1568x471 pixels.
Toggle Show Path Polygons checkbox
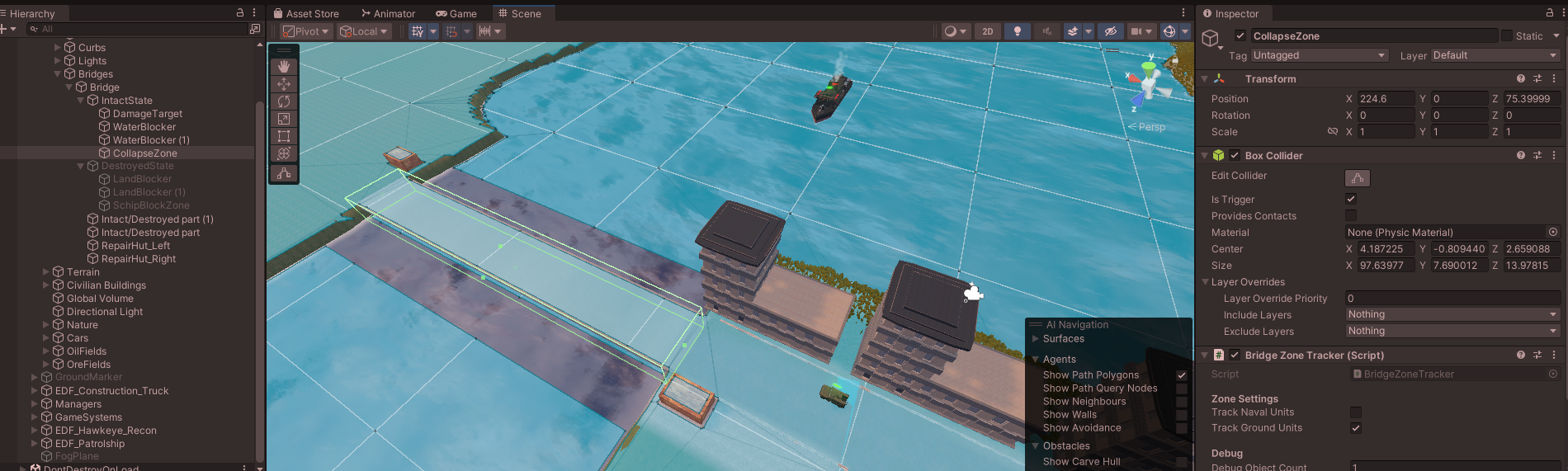[1182, 375]
